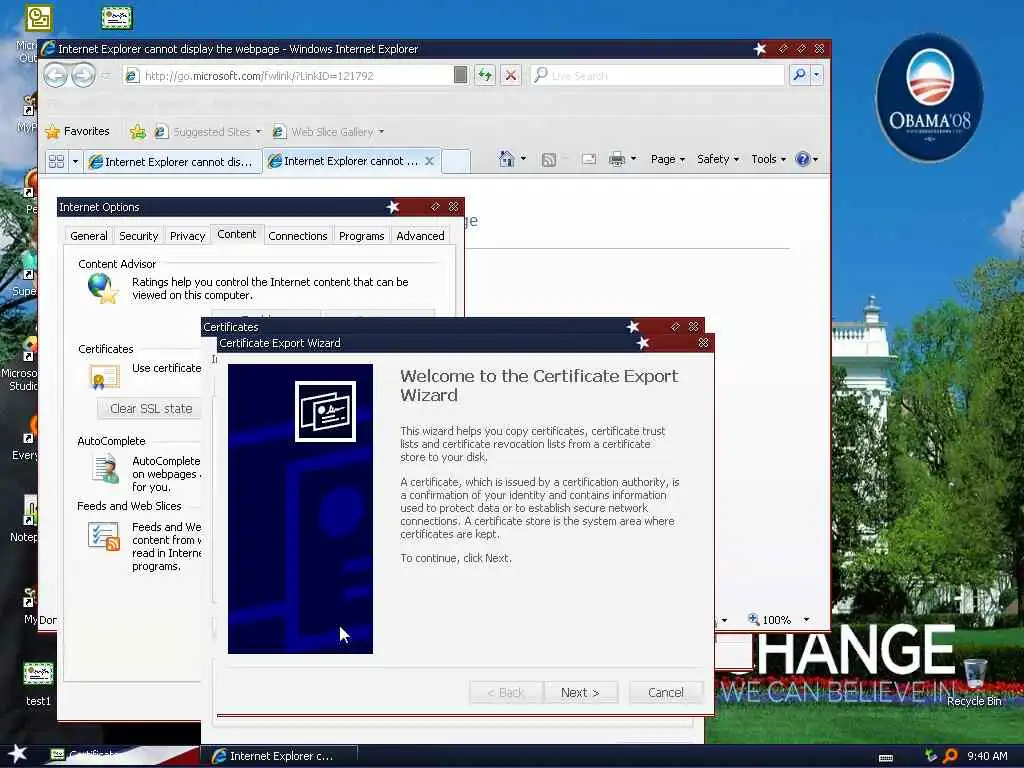Click the Content Advisor globe icon
This screenshot has width=1024, height=768.
pos(103,287)
